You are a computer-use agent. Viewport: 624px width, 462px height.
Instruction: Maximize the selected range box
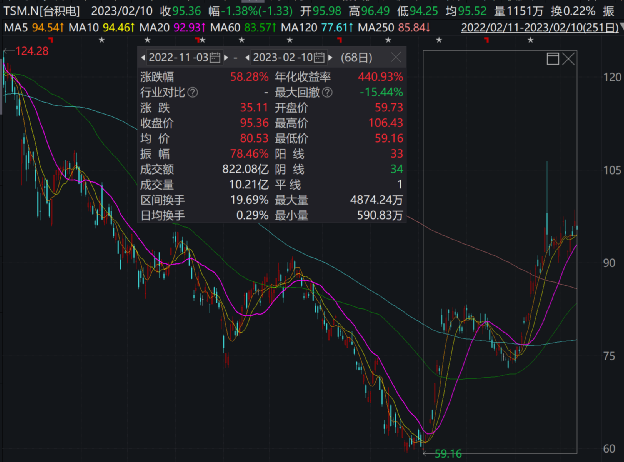pos(551,61)
